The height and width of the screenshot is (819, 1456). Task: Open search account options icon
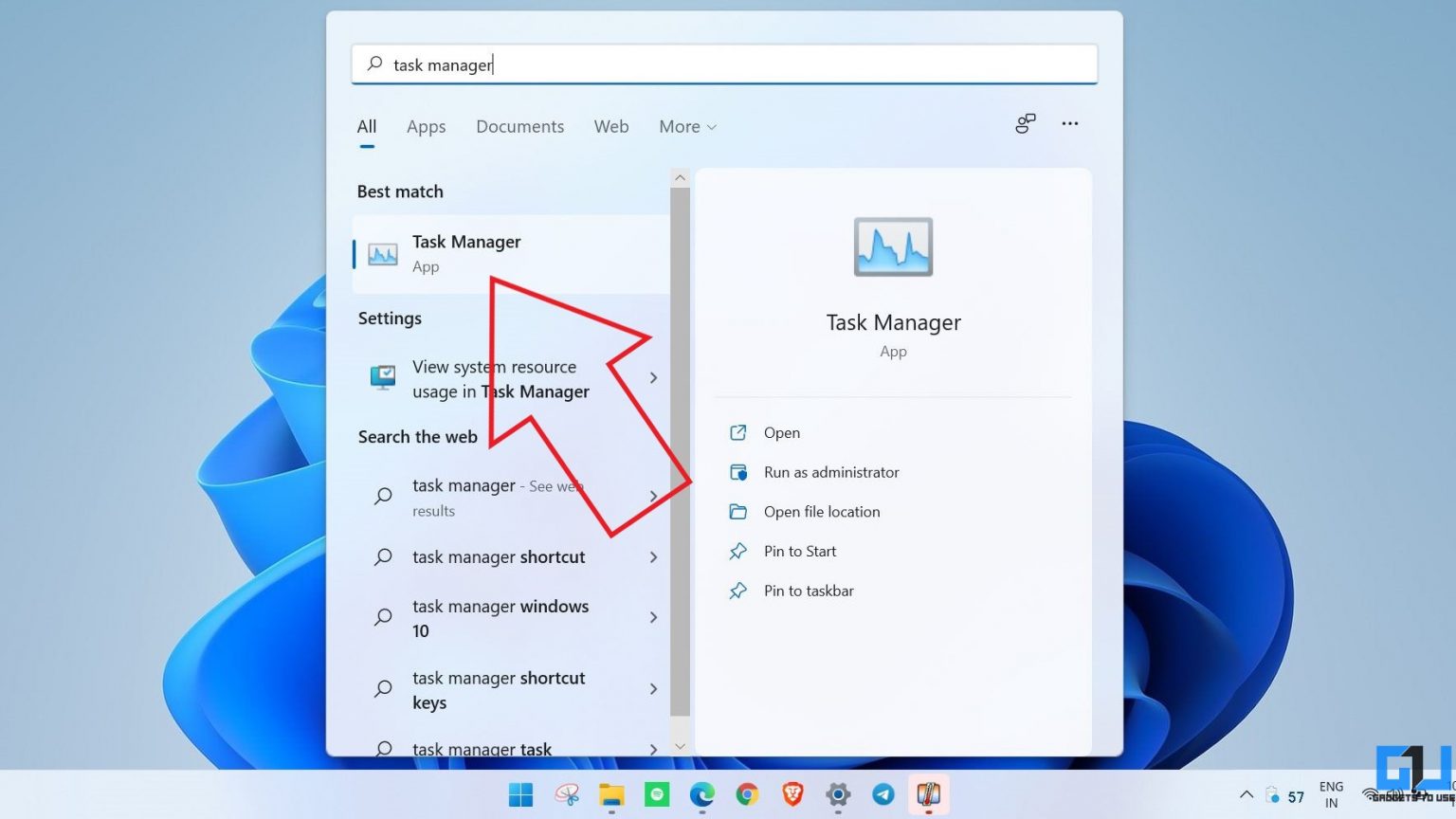tap(1025, 124)
